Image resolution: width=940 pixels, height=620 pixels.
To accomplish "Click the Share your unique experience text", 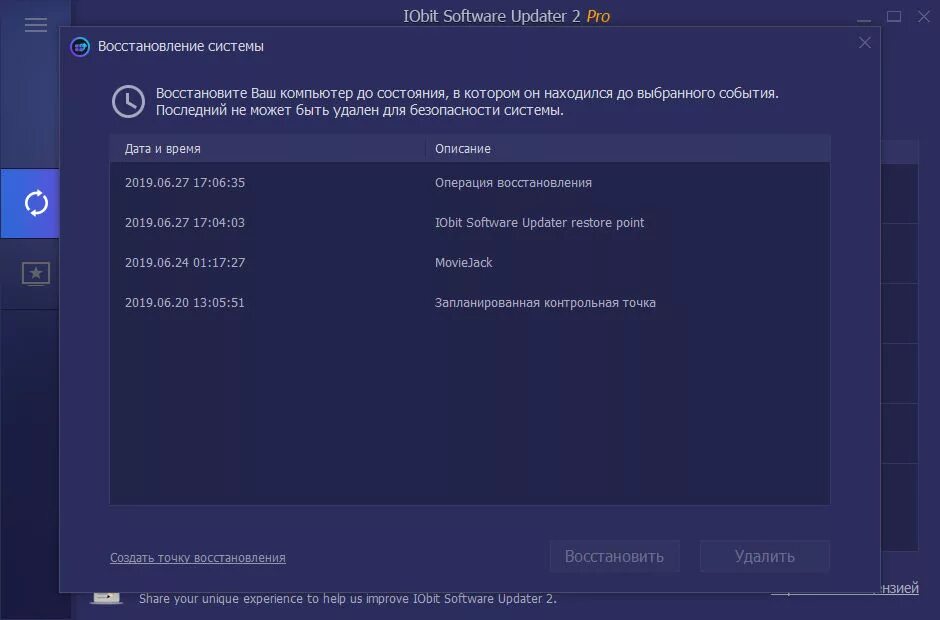I will 348,598.
